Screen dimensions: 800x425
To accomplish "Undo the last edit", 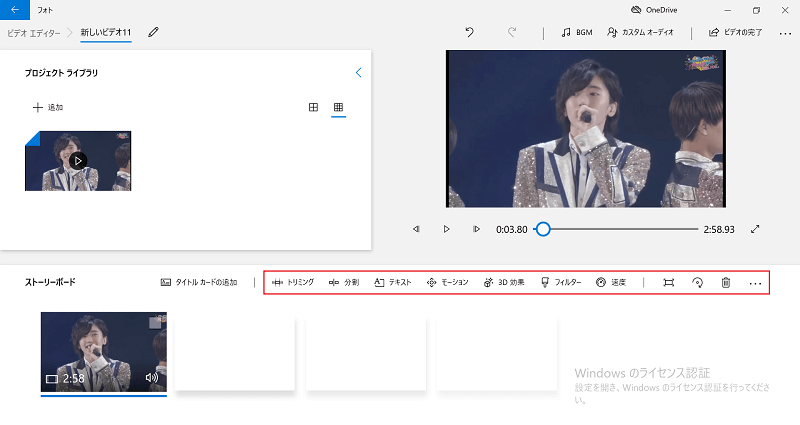I will pos(469,32).
